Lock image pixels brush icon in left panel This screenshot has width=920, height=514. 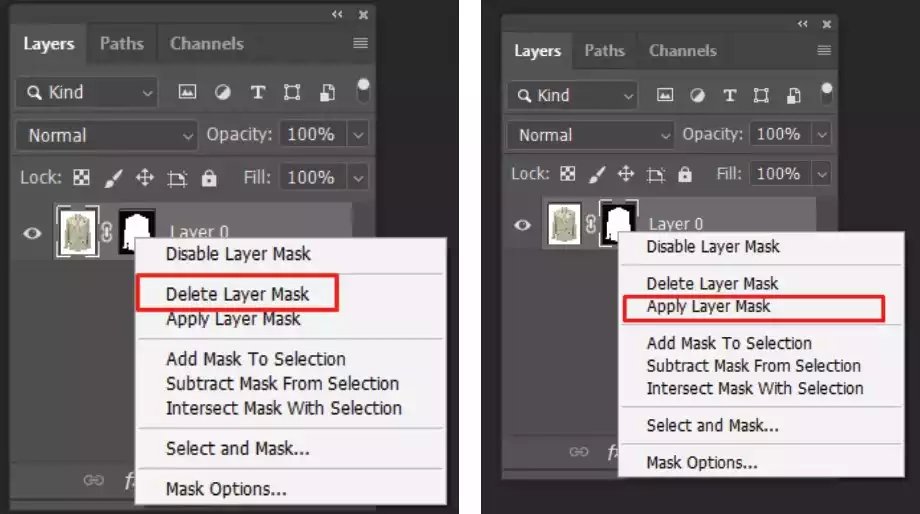(x=113, y=178)
